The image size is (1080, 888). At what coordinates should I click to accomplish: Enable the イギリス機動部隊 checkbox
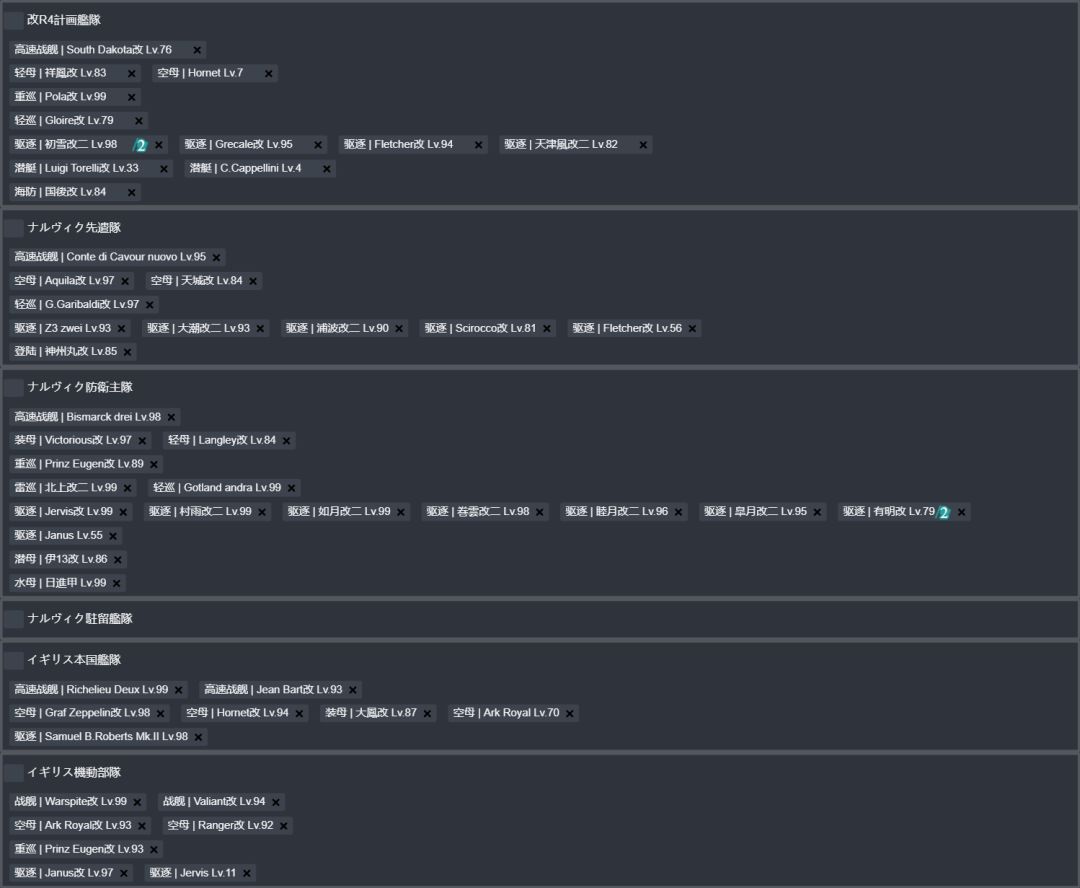tap(14, 773)
